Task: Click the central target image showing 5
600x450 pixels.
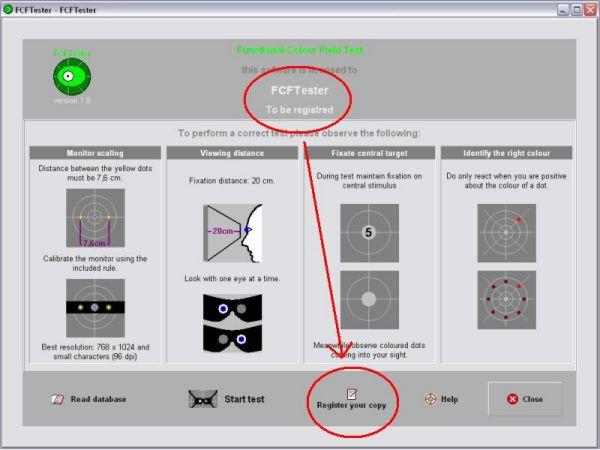Action: [370, 233]
